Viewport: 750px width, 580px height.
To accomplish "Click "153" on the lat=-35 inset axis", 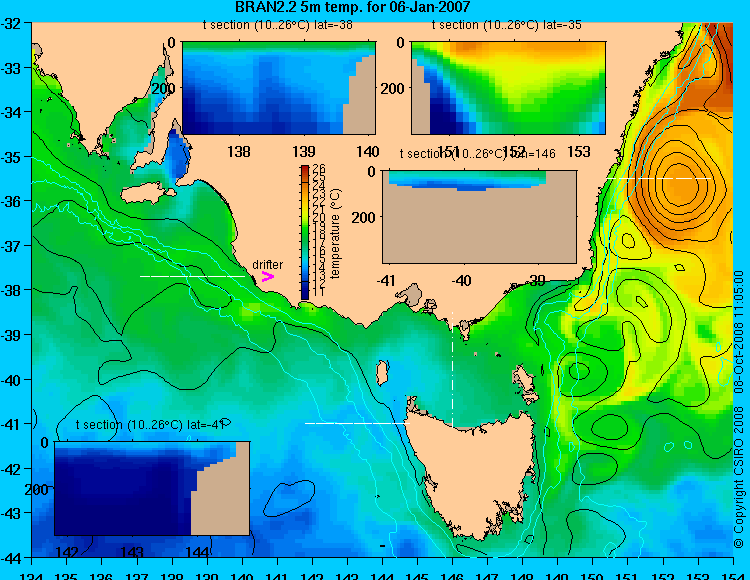I will click(578, 152).
